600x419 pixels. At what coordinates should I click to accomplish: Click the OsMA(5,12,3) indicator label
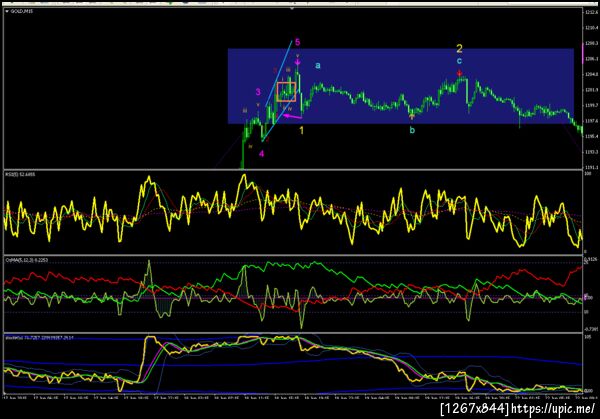pos(27,260)
